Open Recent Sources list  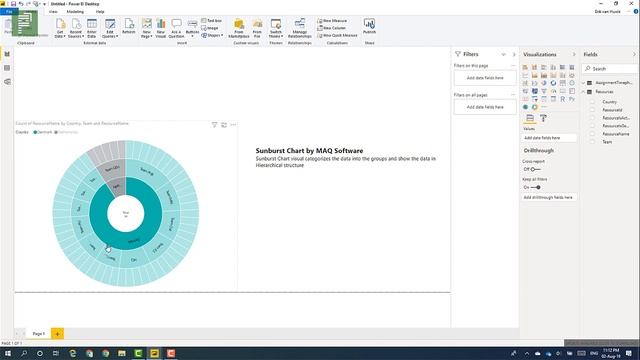coord(76,28)
